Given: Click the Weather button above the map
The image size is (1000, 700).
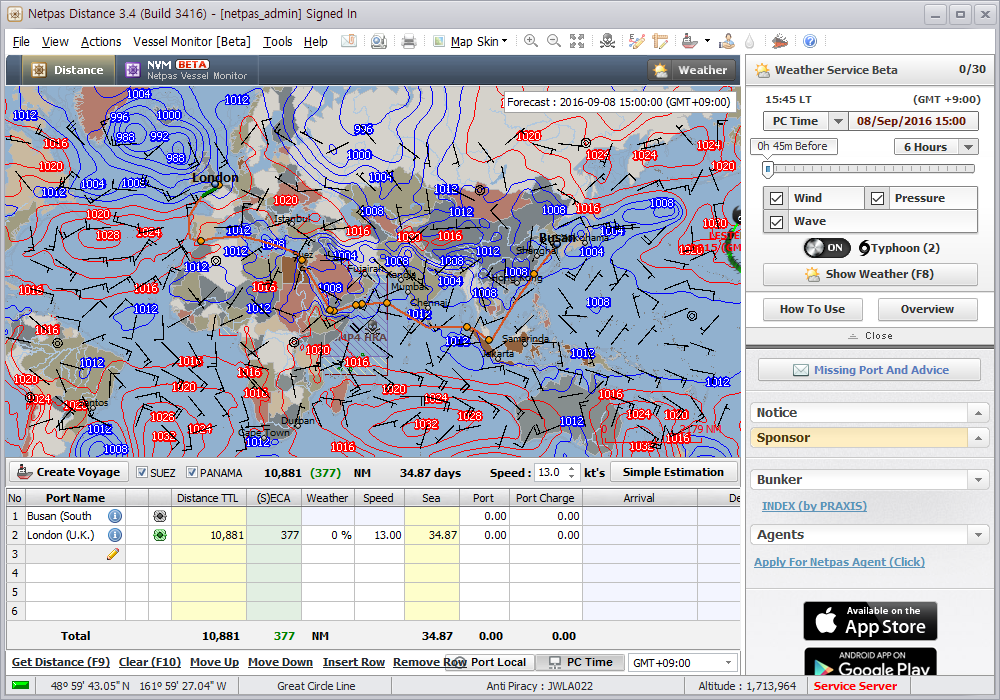Looking at the screenshot, I should tap(691, 70).
